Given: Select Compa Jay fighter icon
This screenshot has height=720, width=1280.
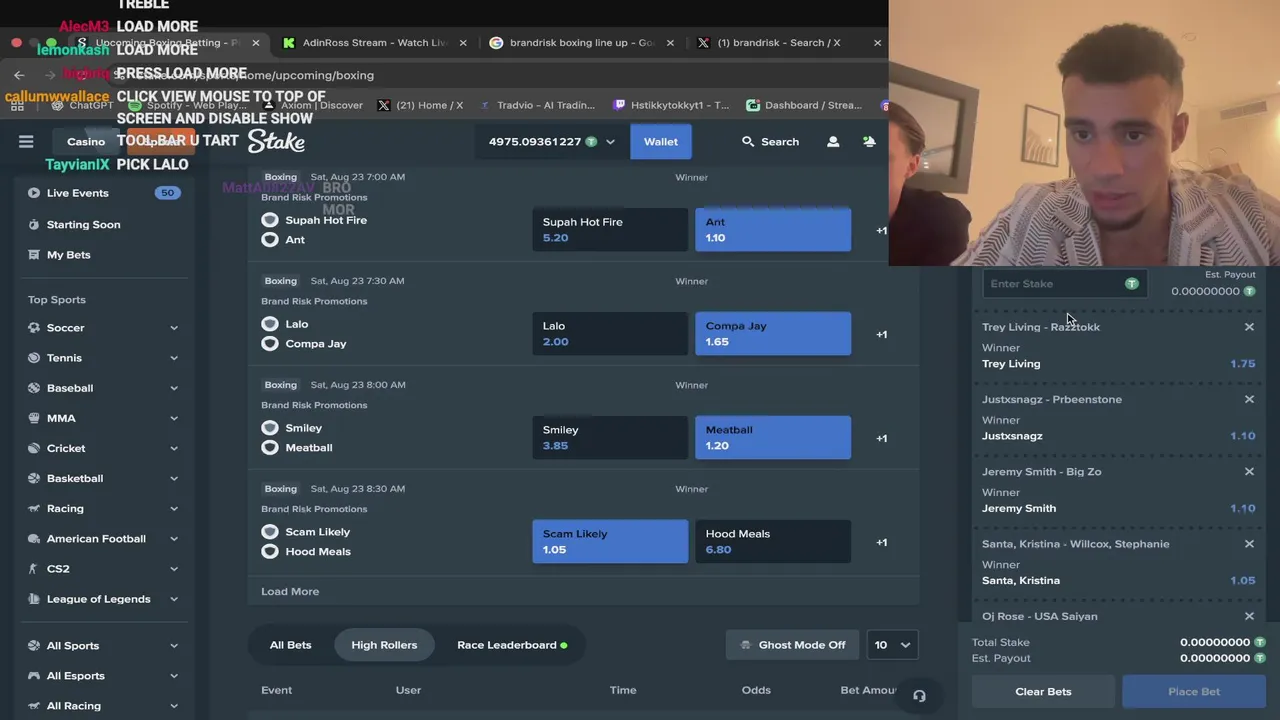Looking at the screenshot, I should pos(270,344).
